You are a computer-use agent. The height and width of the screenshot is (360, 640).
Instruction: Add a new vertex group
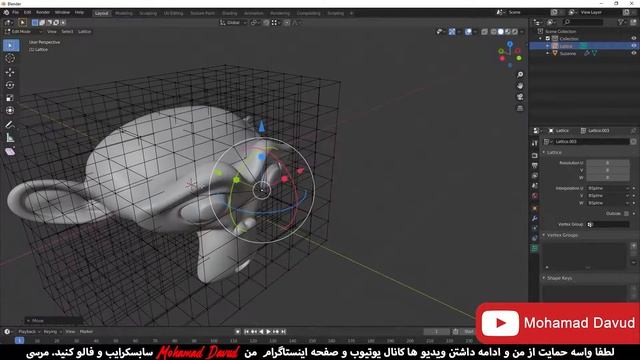633,246
